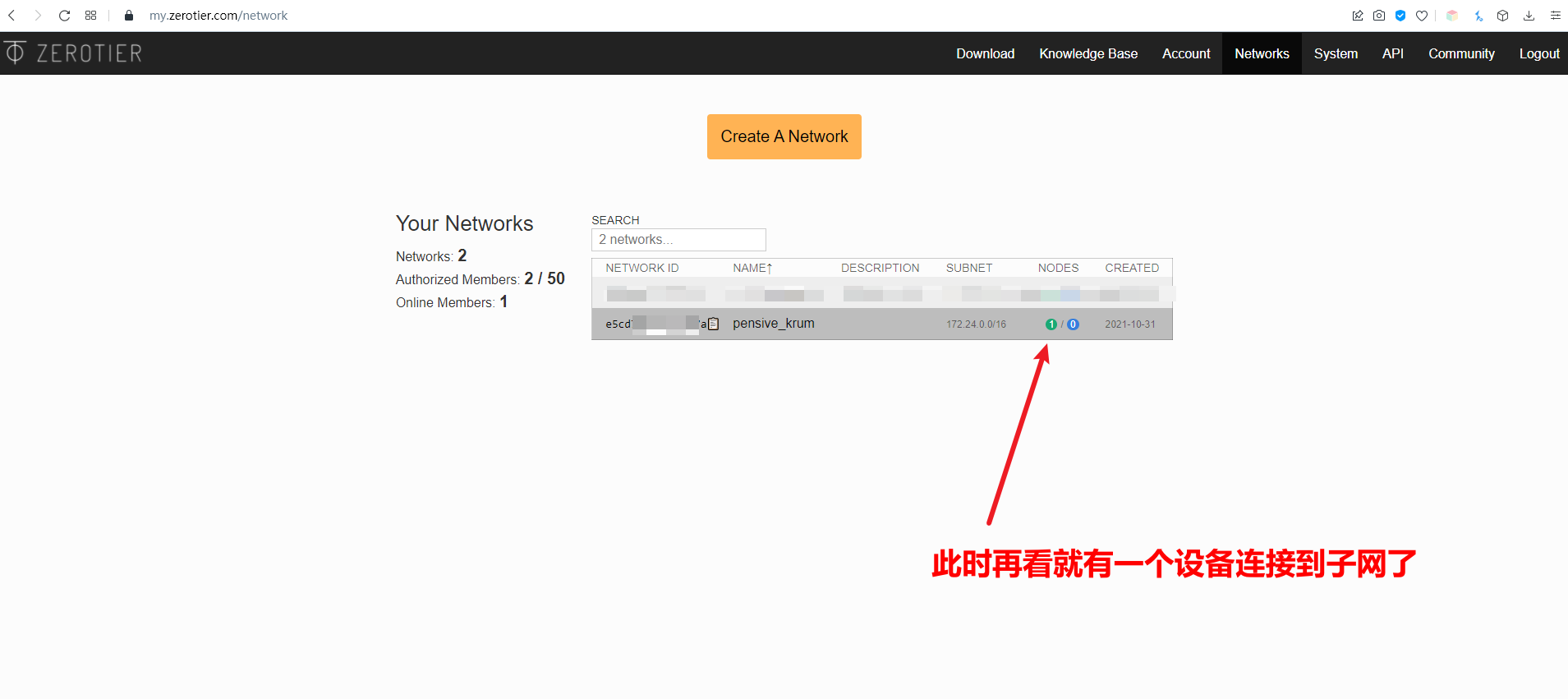Click the pin-note icon in browser toolbar
Screen dimensions: 1568x699
[1358, 16]
